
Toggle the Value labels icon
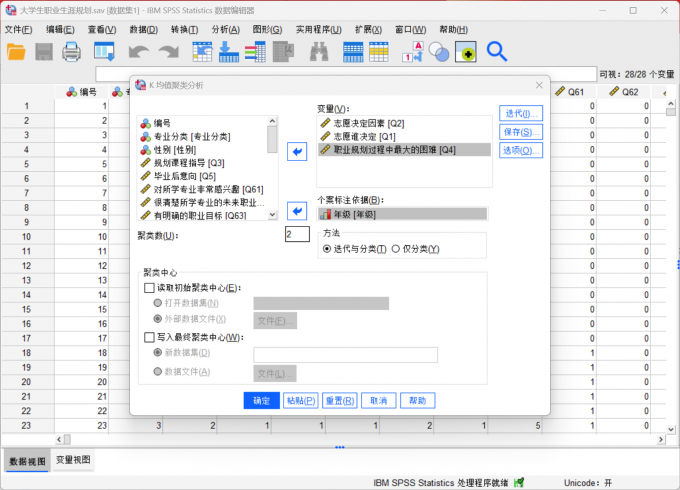[412, 52]
